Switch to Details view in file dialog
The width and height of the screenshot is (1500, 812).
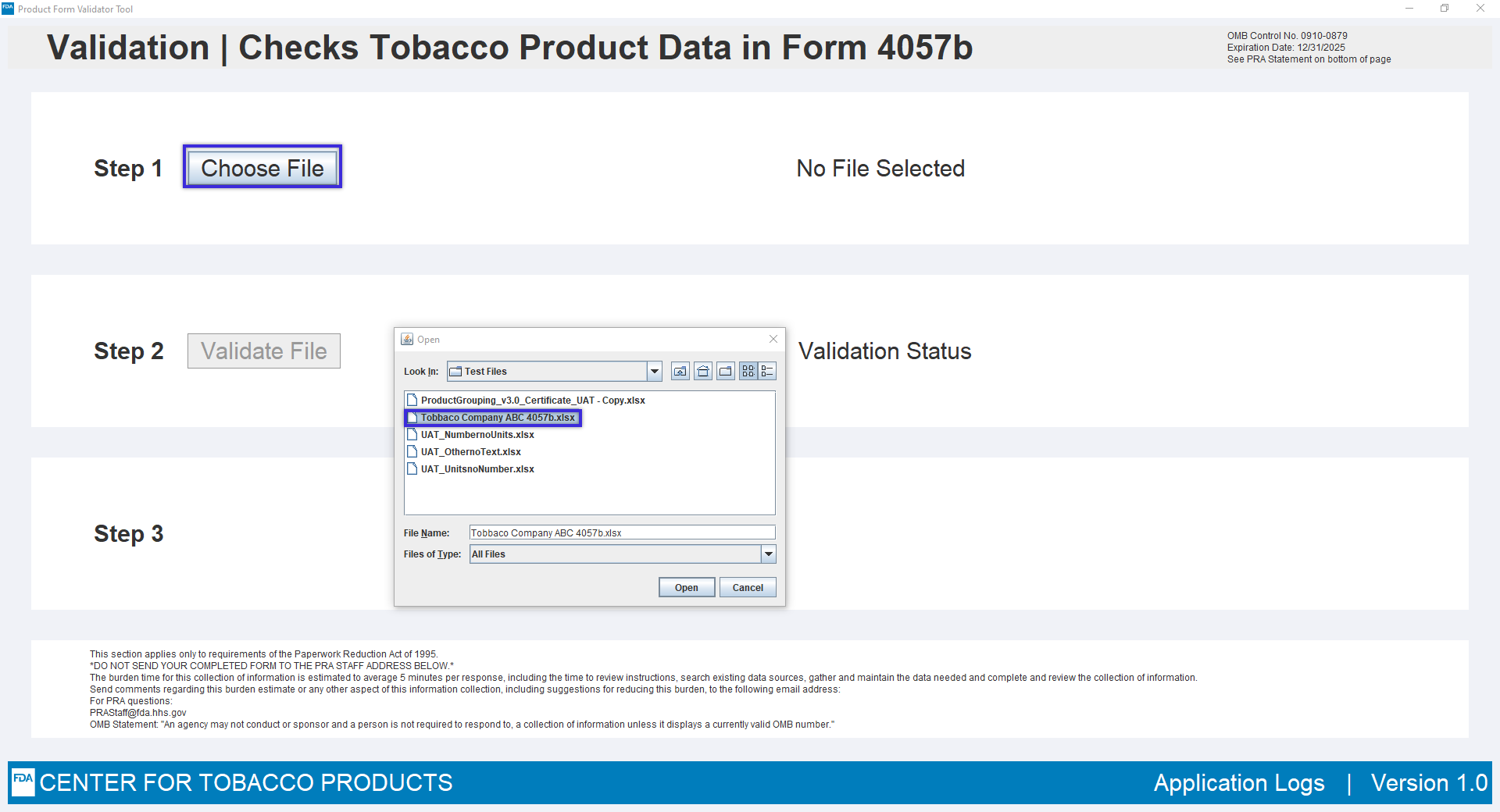pyautogui.click(x=767, y=372)
